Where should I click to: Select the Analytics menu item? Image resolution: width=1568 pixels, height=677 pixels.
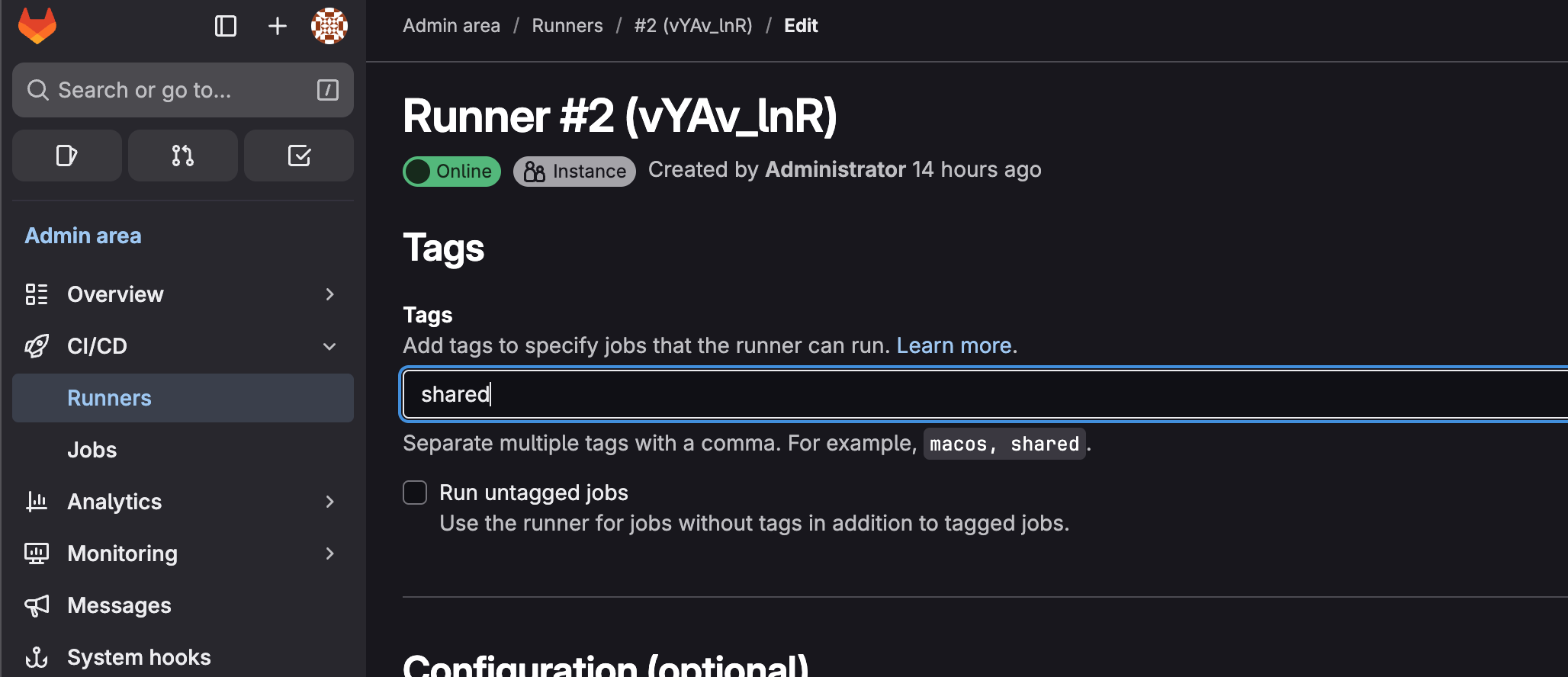(x=183, y=502)
